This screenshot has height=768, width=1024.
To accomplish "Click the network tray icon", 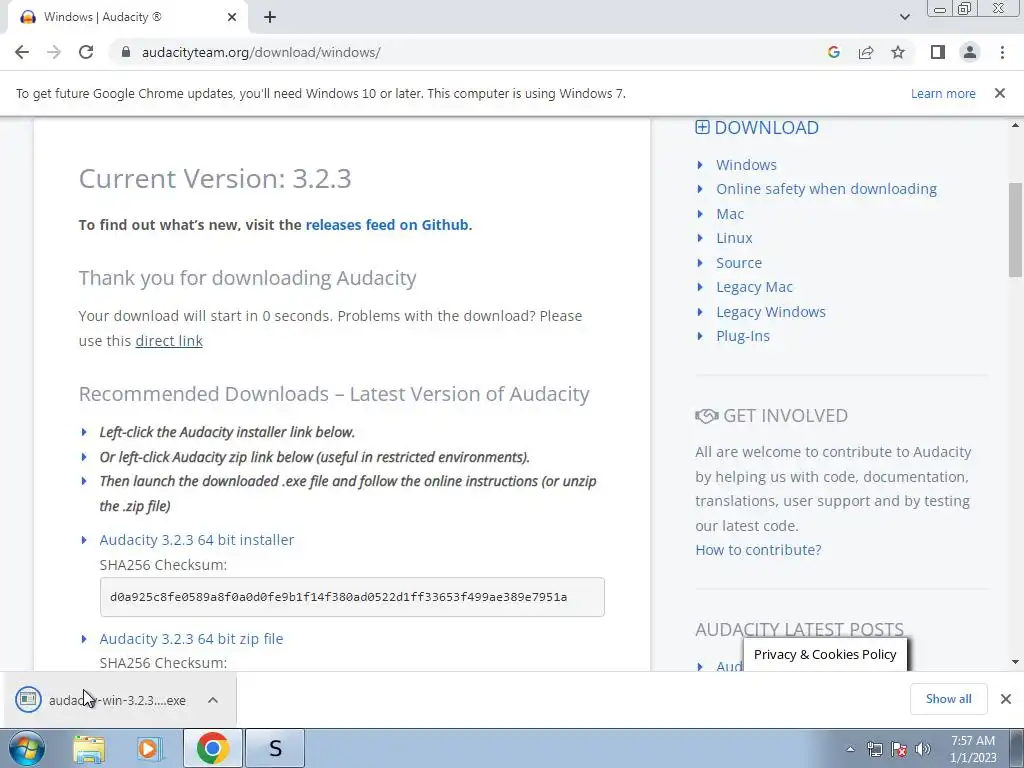I will pos(874,749).
